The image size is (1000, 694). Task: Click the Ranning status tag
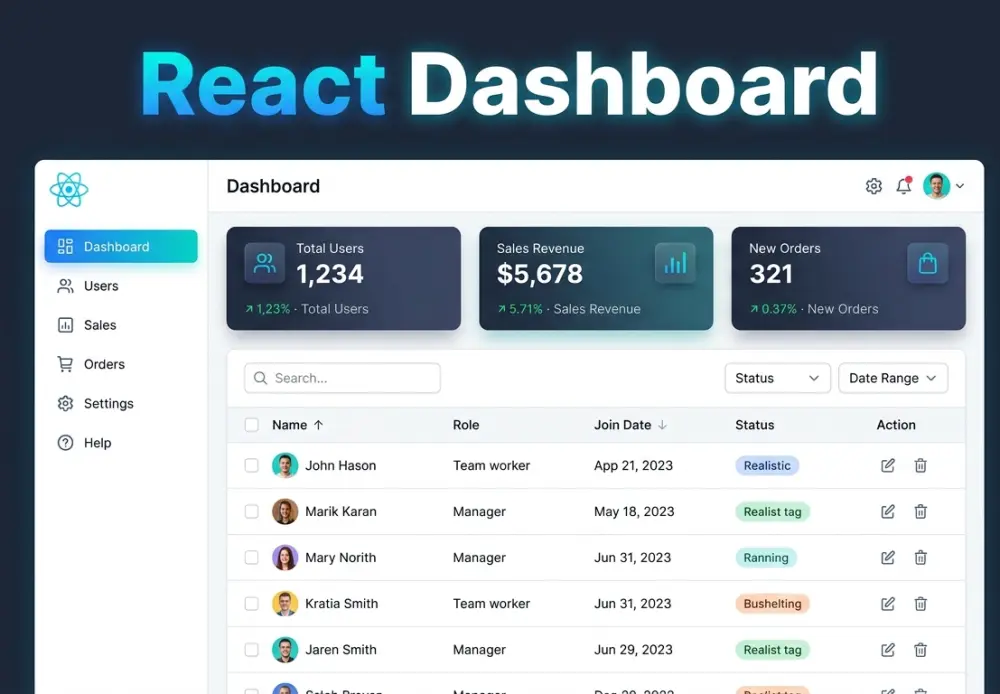(766, 557)
